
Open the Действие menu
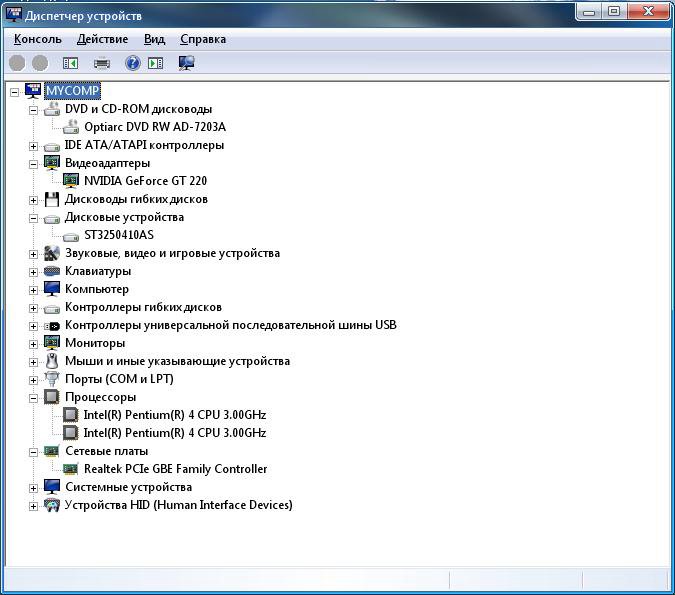[x=102, y=39]
